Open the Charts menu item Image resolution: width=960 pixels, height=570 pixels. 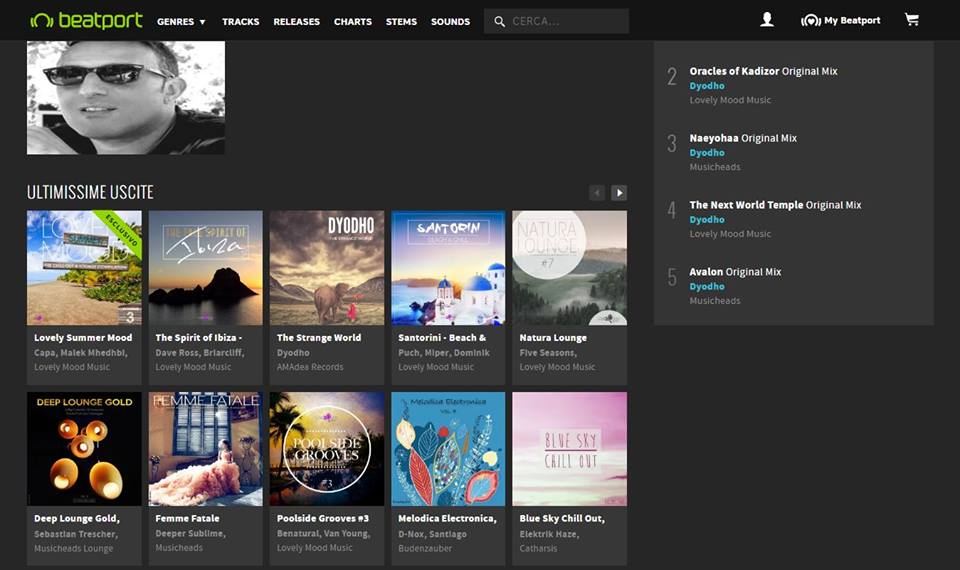point(353,21)
